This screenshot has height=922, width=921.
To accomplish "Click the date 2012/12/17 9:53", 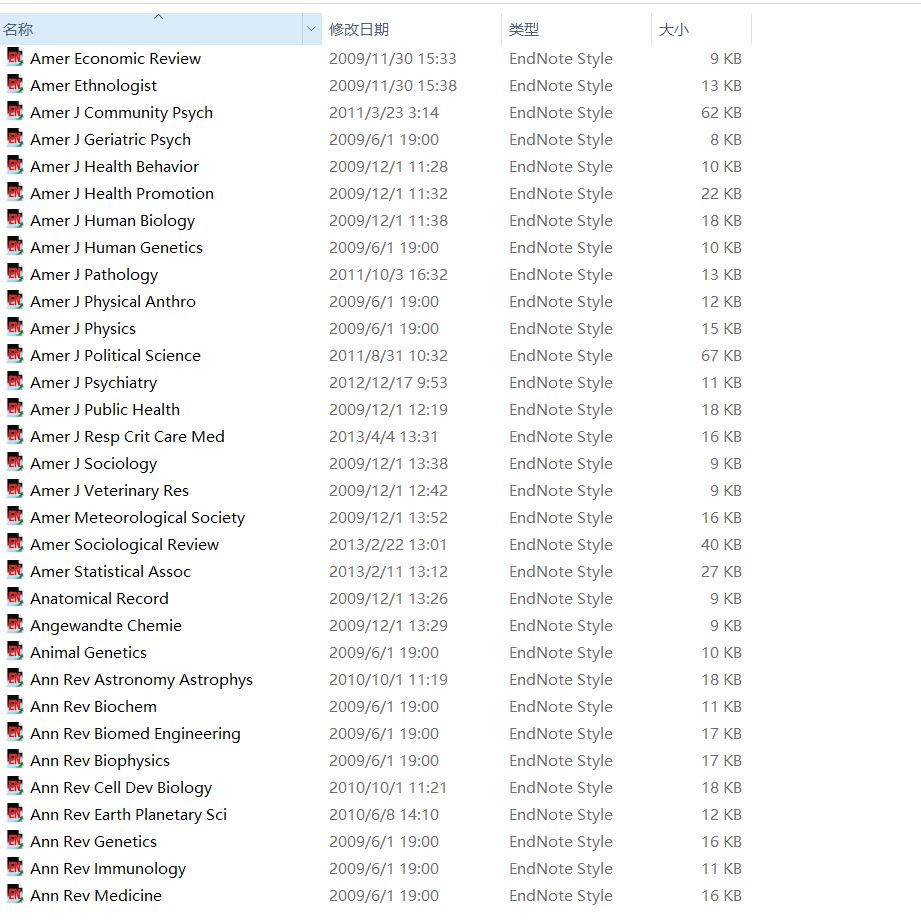I will [x=388, y=382].
